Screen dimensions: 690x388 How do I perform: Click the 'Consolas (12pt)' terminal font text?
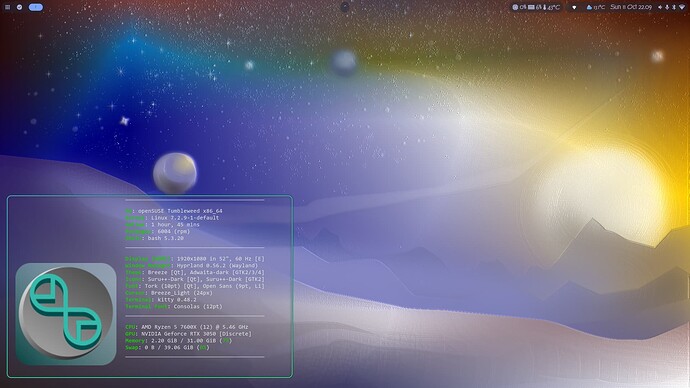(x=198, y=306)
